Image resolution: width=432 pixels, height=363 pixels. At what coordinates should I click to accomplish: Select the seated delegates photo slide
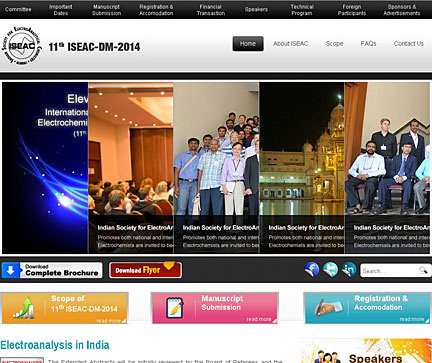pyautogui.click(x=387, y=168)
